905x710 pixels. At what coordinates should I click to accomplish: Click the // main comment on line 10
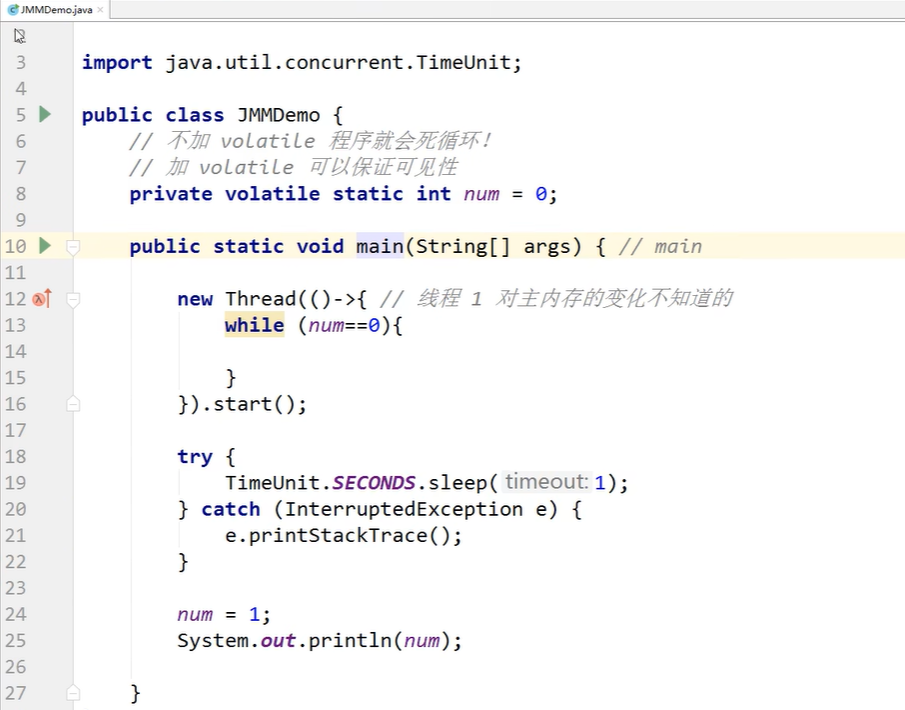click(660, 246)
